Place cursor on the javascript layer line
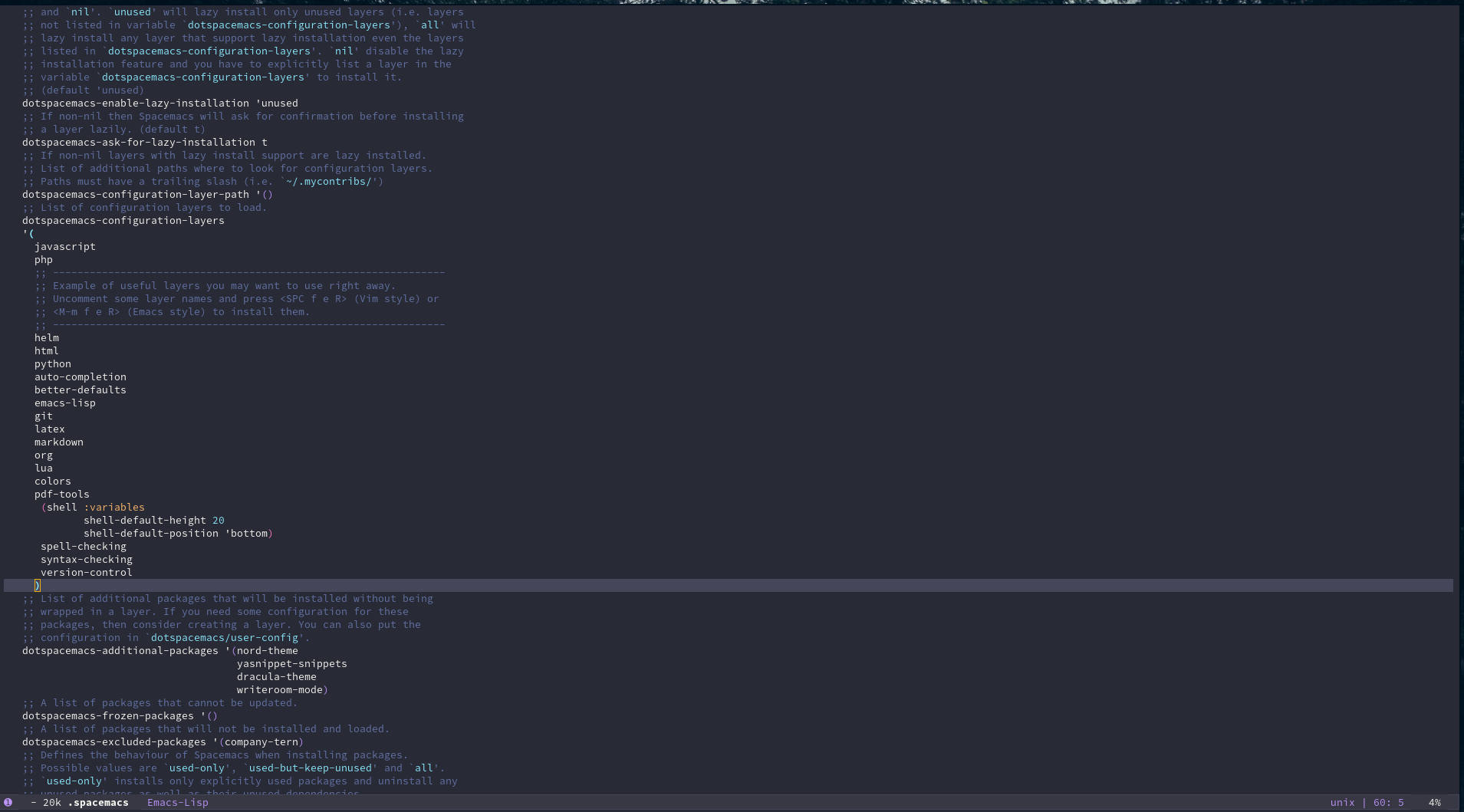Viewport: 1464px width, 812px height. click(65, 246)
